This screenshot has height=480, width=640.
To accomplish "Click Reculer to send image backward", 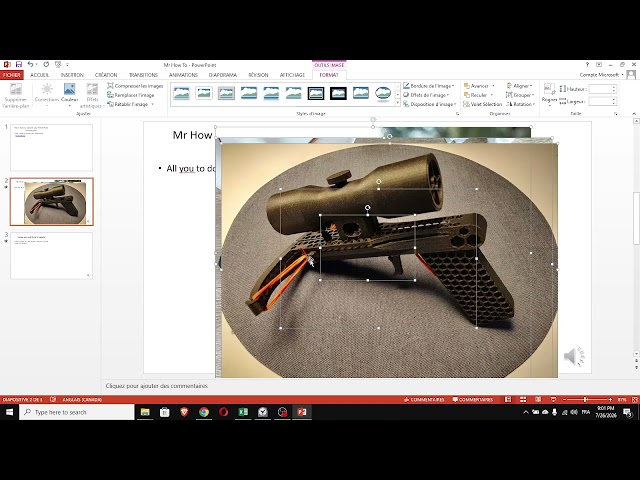I will tap(475, 95).
